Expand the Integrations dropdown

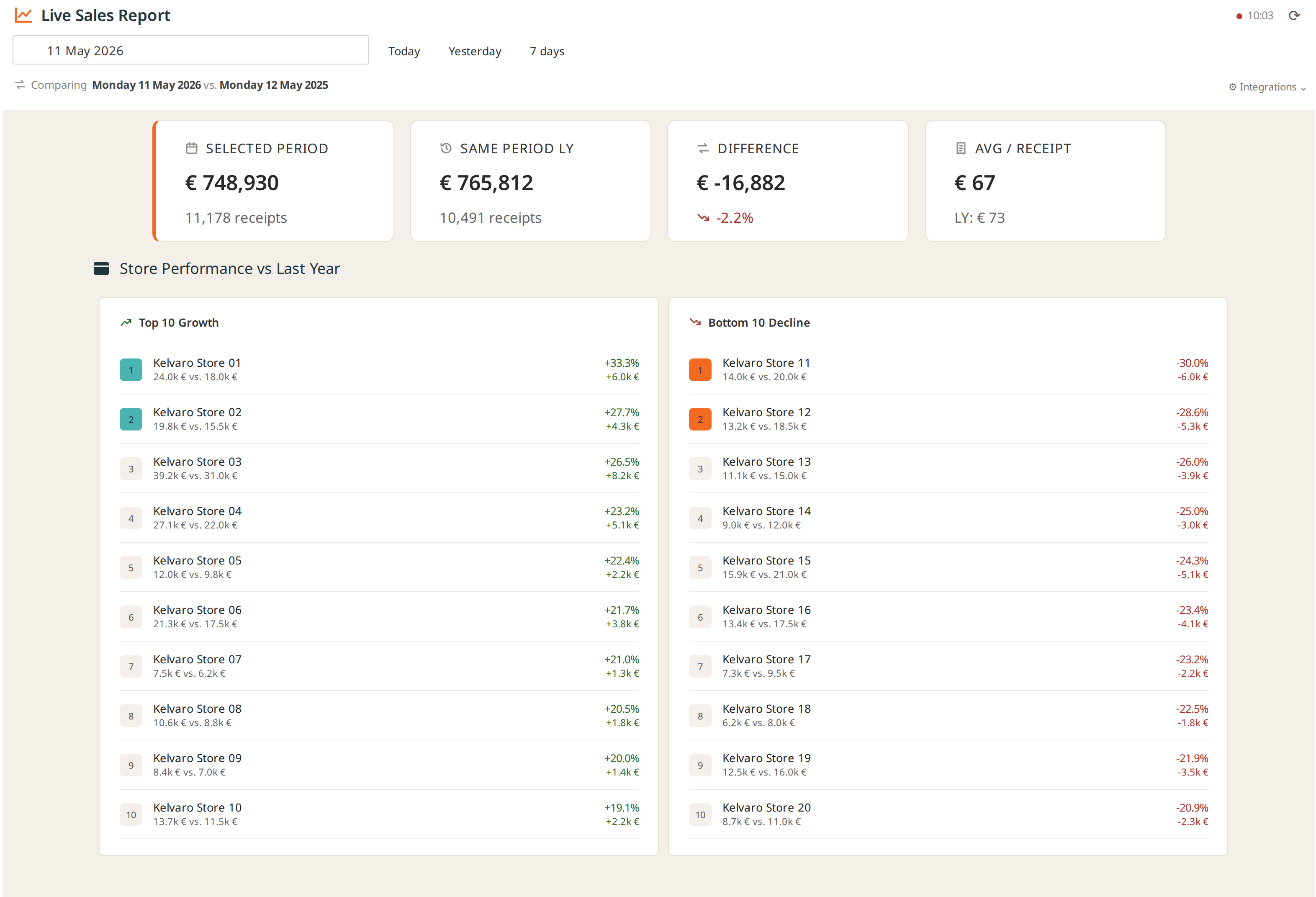pyautogui.click(x=1267, y=87)
